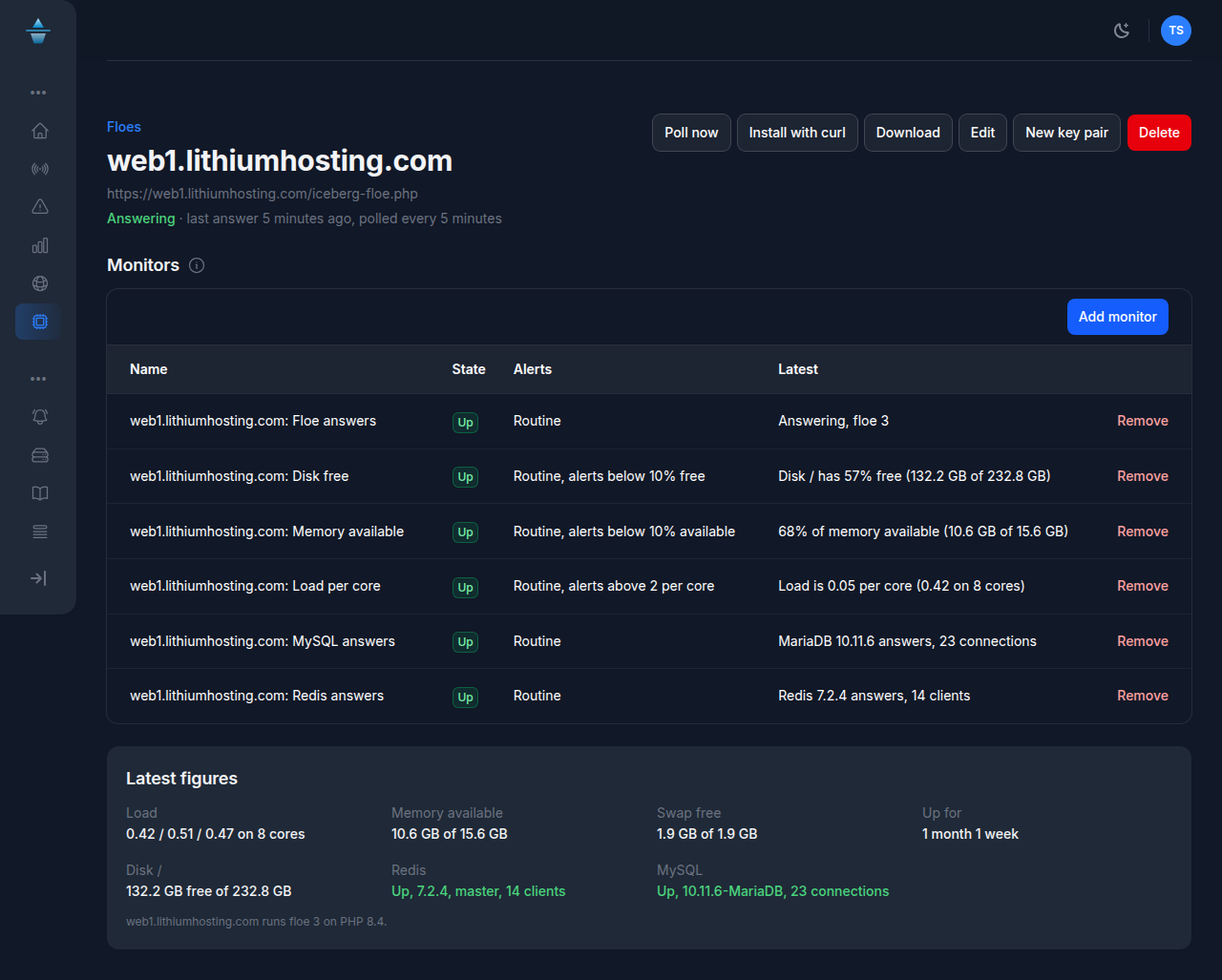Image resolution: width=1222 pixels, height=980 pixels.
Task: Click the Redis Up, 7.2.4 figure
Action: pos(478,891)
